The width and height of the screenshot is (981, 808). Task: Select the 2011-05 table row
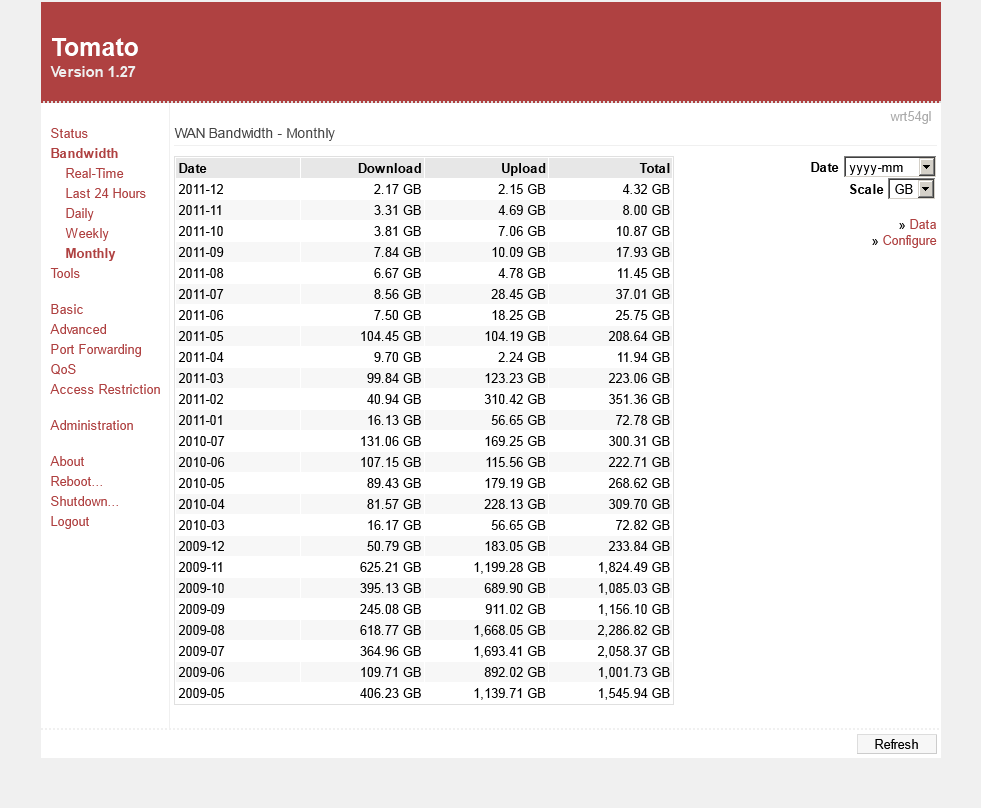coord(424,336)
